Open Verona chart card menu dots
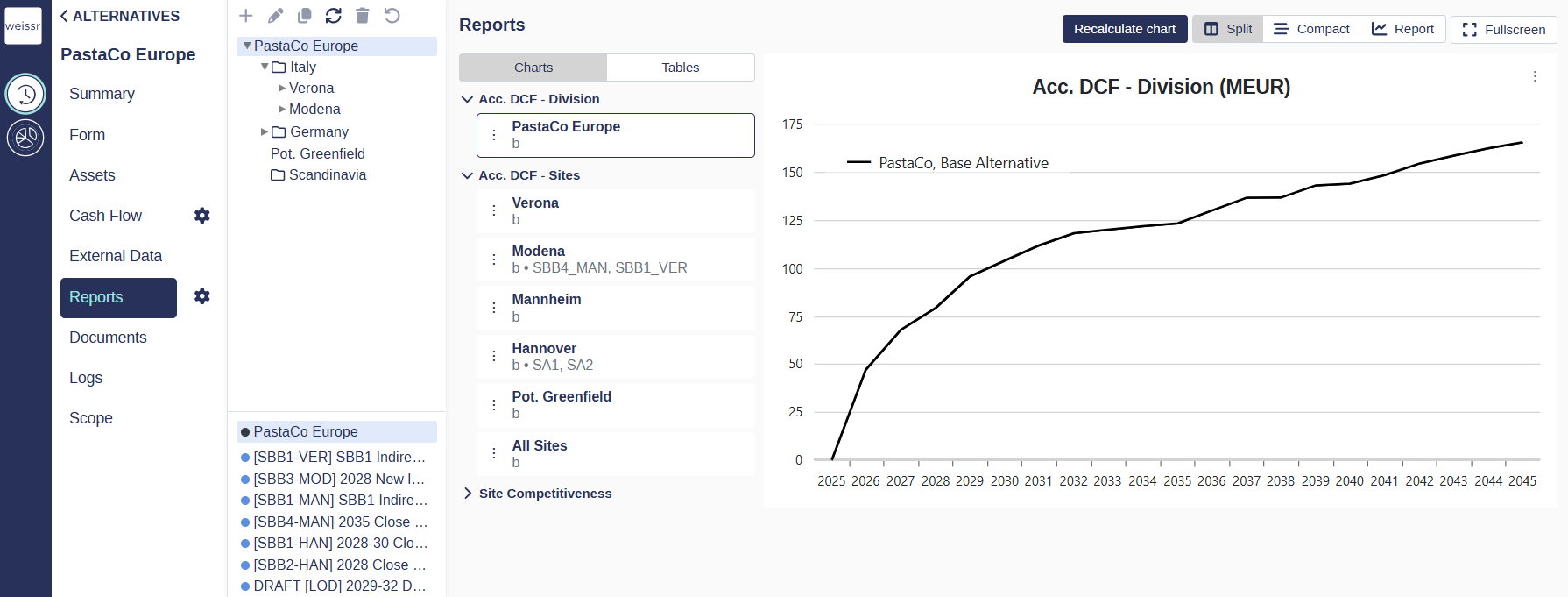 [494, 211]
